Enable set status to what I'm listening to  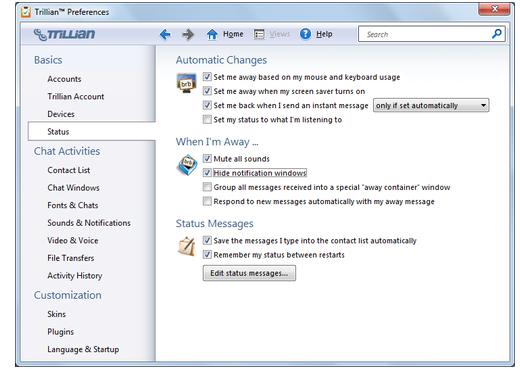pos(207,119)
